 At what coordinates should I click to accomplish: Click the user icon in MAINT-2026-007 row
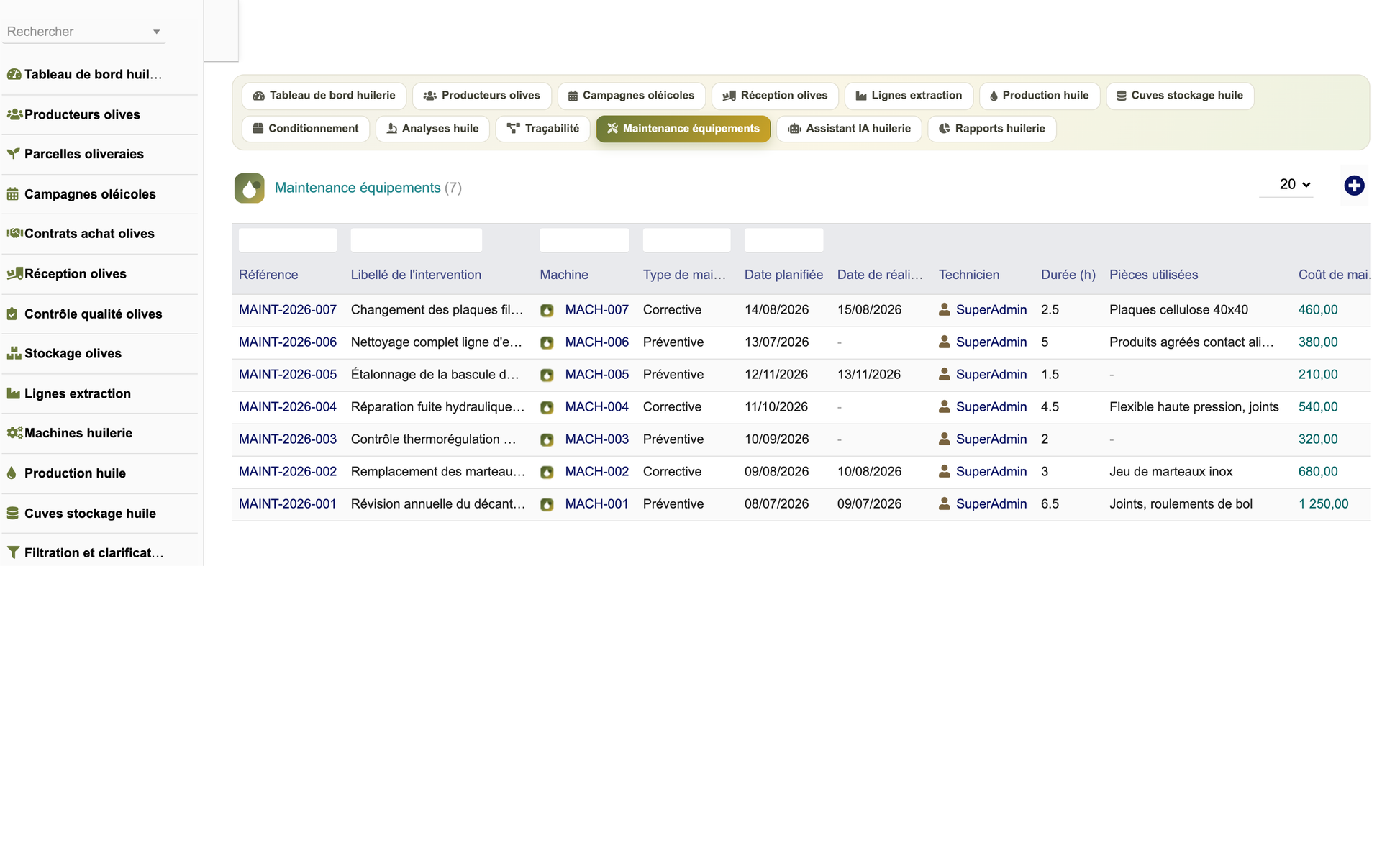[x=945, y=309]
